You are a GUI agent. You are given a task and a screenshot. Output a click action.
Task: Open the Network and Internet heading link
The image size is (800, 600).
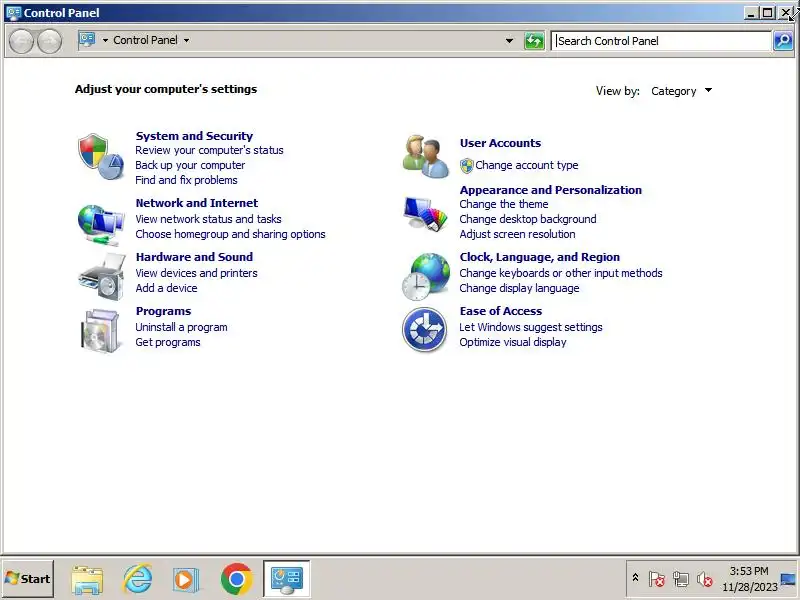click(196, 203)
